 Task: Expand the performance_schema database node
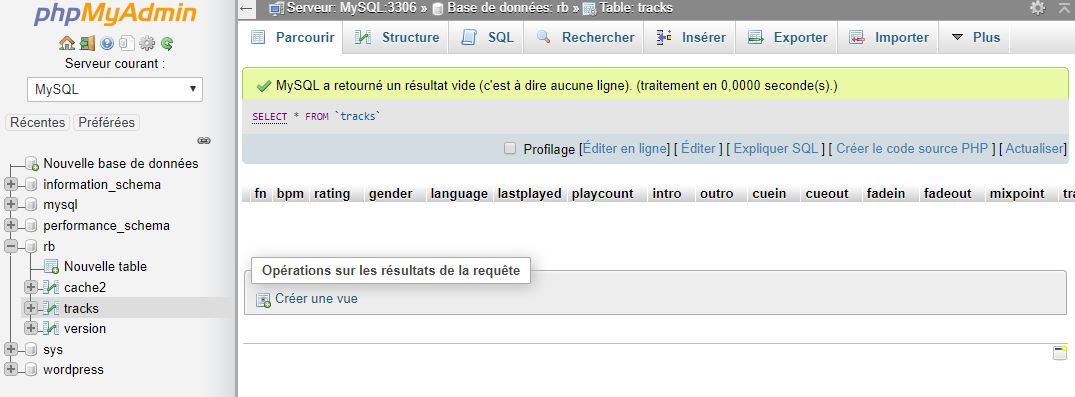[11, 226]
